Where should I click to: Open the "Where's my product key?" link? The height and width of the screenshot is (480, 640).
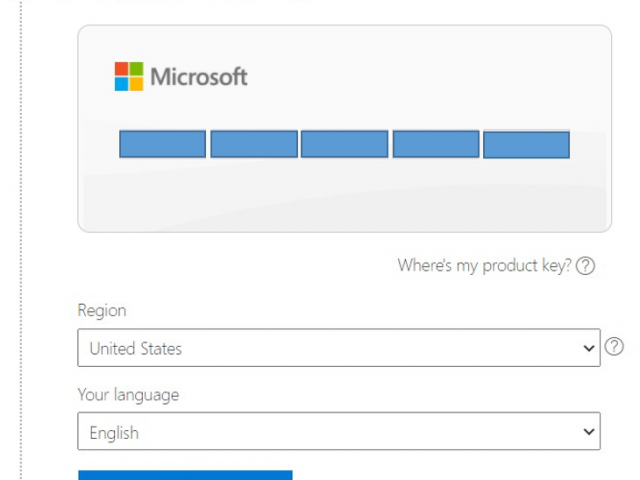click(484, 266)
